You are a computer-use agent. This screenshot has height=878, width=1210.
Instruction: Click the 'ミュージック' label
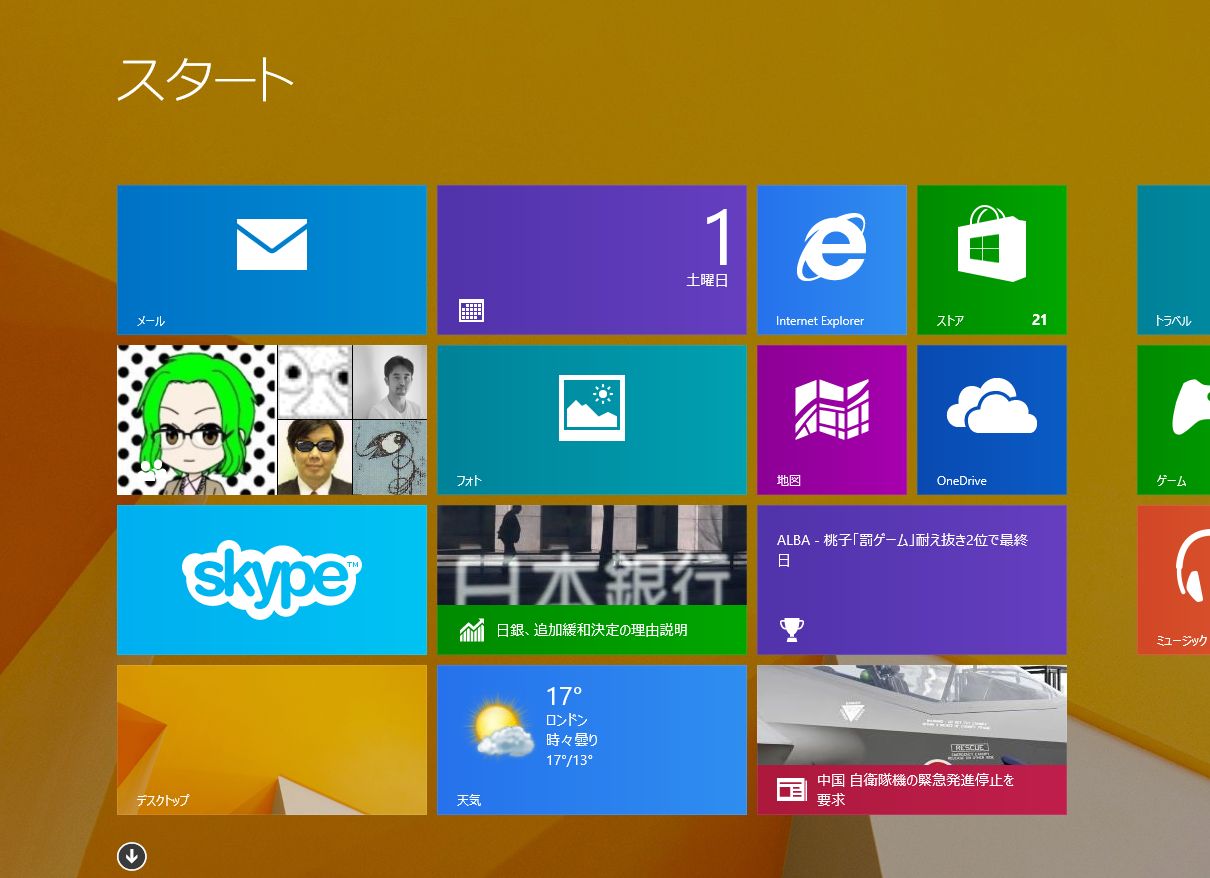(x=1183, y=641)
